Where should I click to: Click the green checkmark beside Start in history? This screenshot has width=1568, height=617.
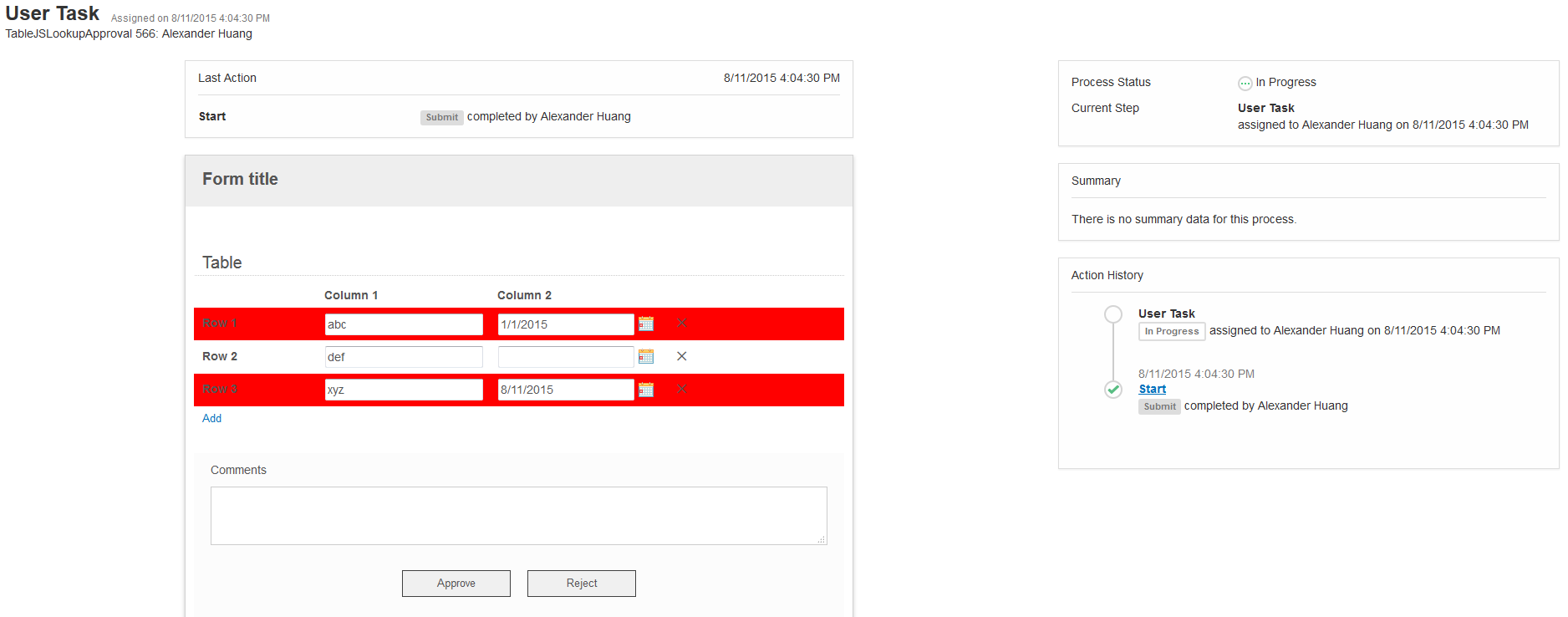(1113, 390)
